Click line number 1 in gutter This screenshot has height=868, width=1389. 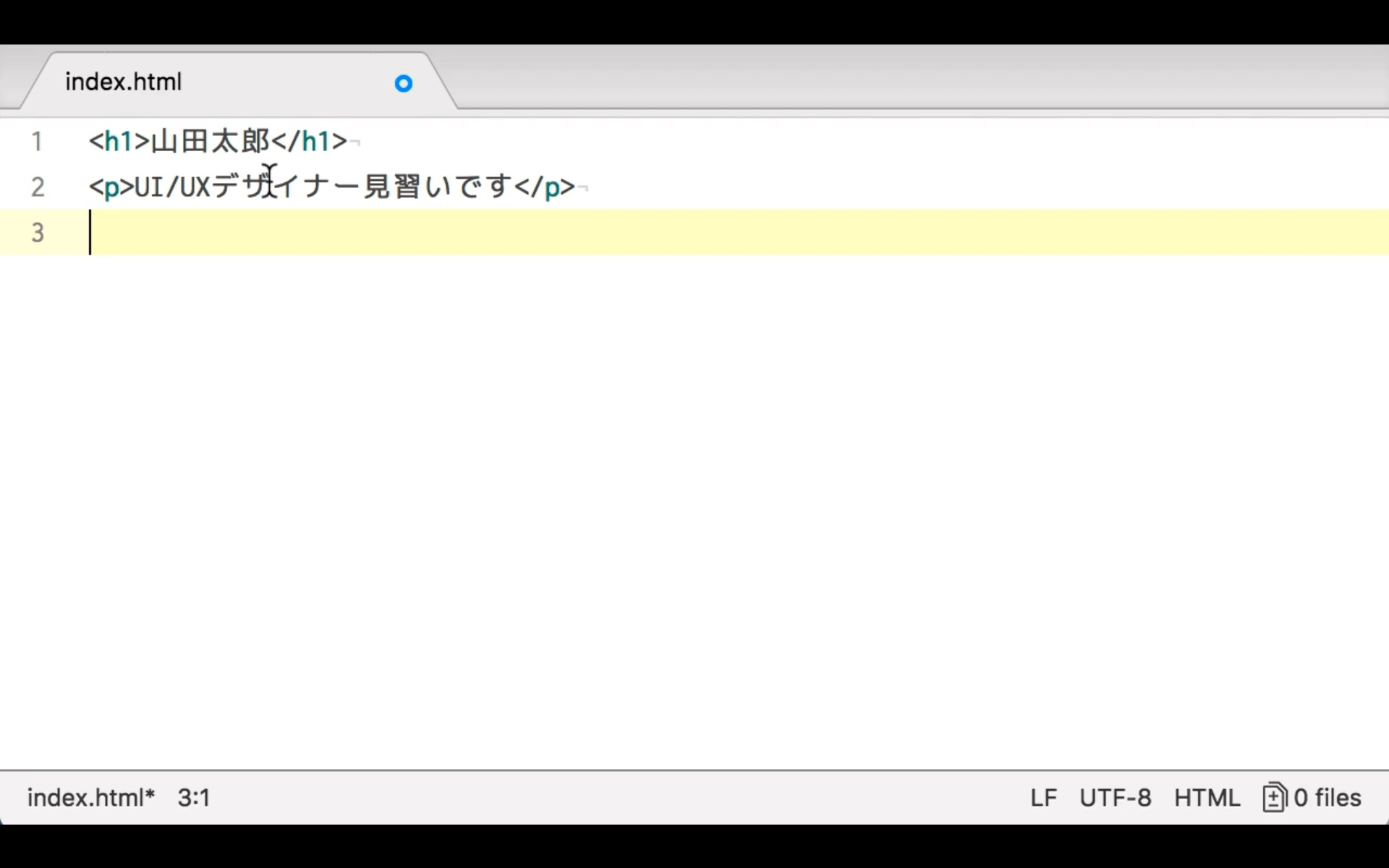coord(37,141)
